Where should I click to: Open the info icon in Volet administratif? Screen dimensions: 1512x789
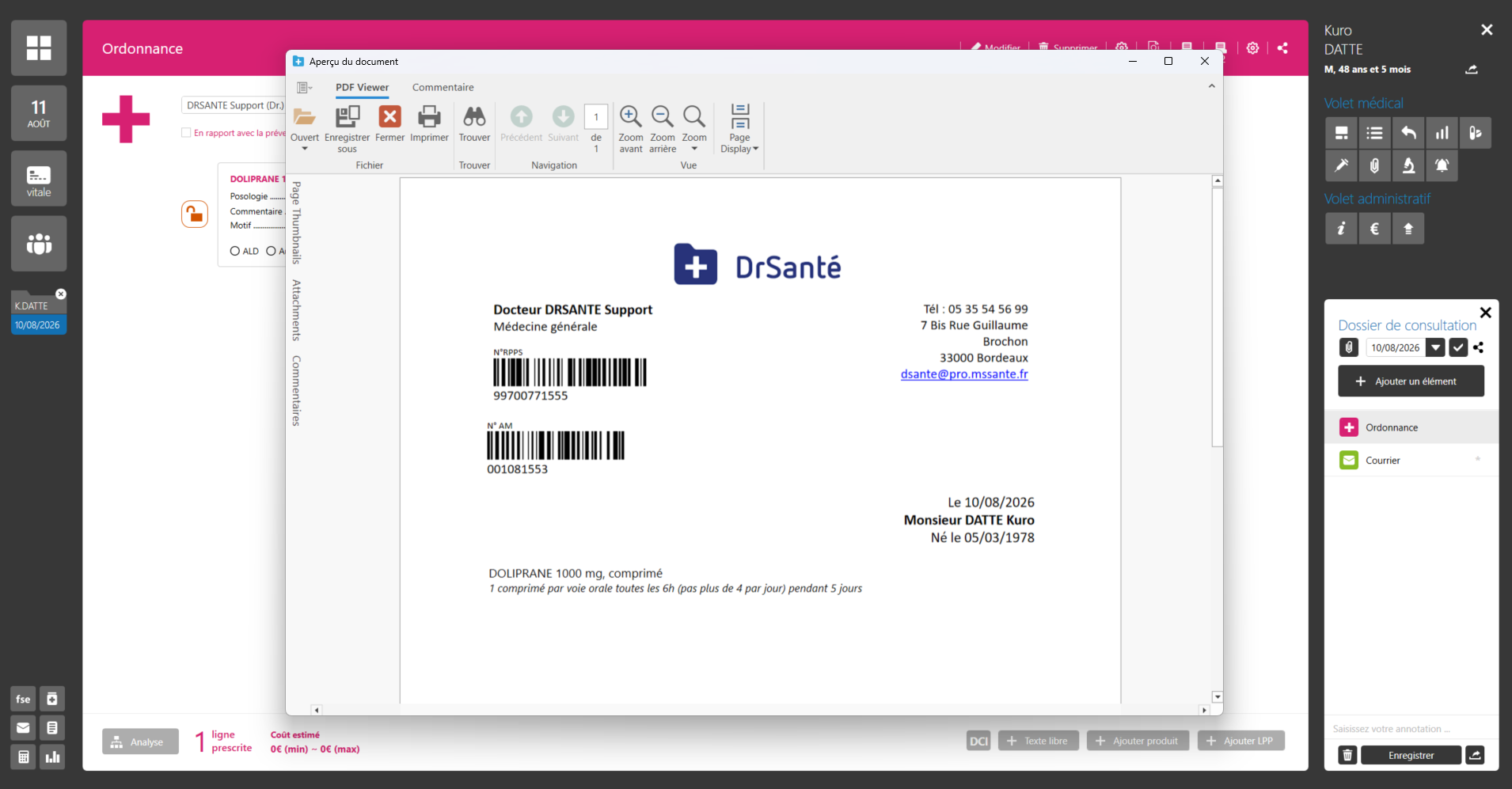[x=1341, y=229]
